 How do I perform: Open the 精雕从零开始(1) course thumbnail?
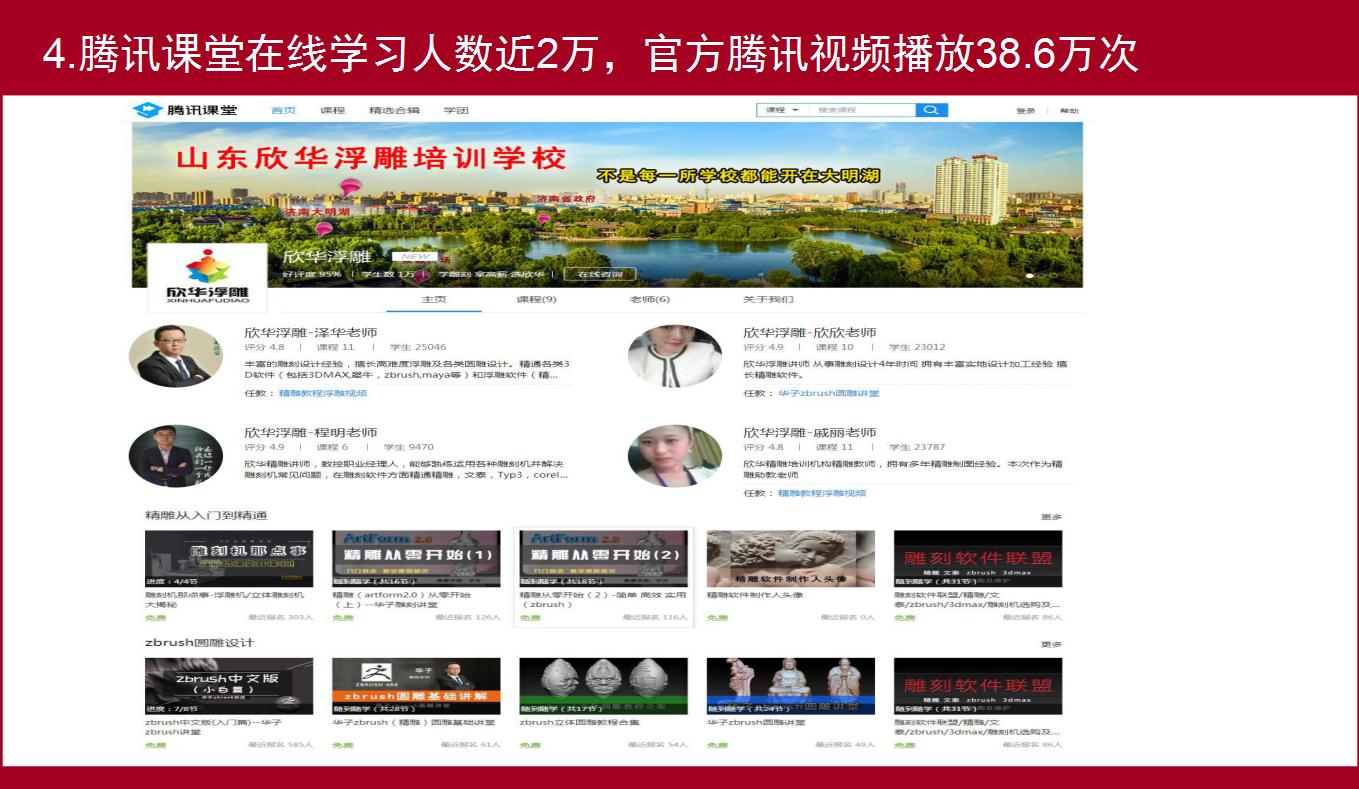(416, 558)
